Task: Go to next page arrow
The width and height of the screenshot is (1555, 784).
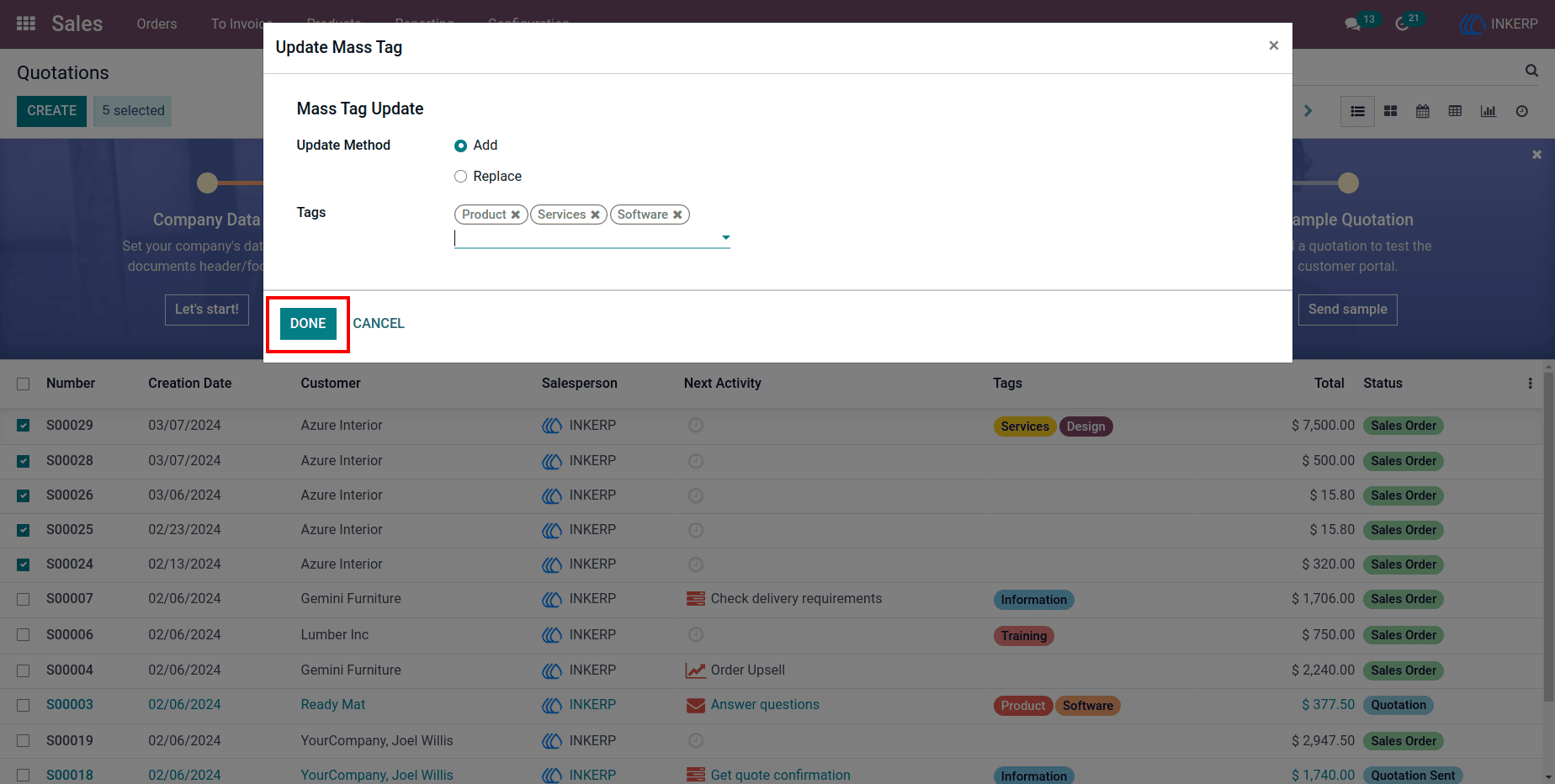Action: (x=1308, y=111)
